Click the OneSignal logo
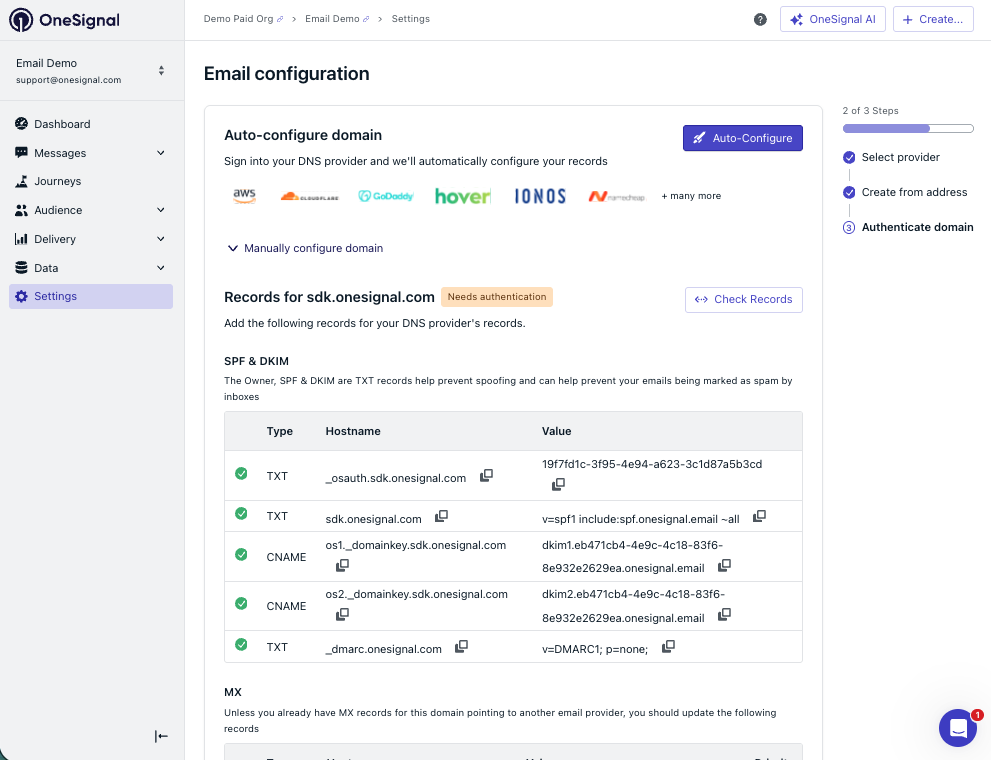Viewport: 991px width, 760px height. 64,20
